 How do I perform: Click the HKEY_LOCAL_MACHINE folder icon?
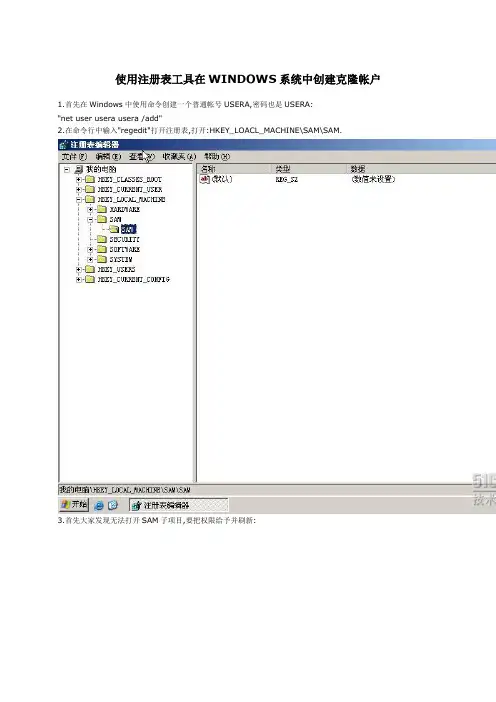(x=90, y=199)
